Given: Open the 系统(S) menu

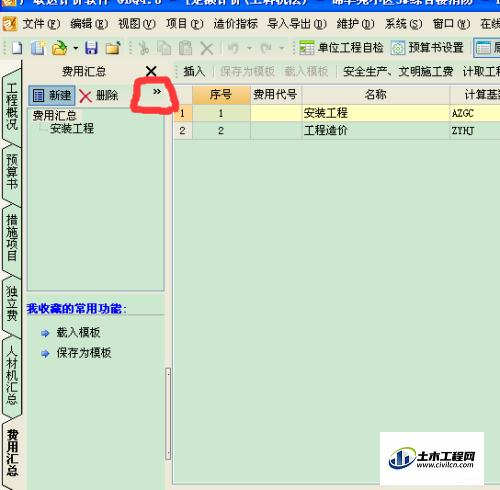Looking at the screenshot, I should [403, 24].
